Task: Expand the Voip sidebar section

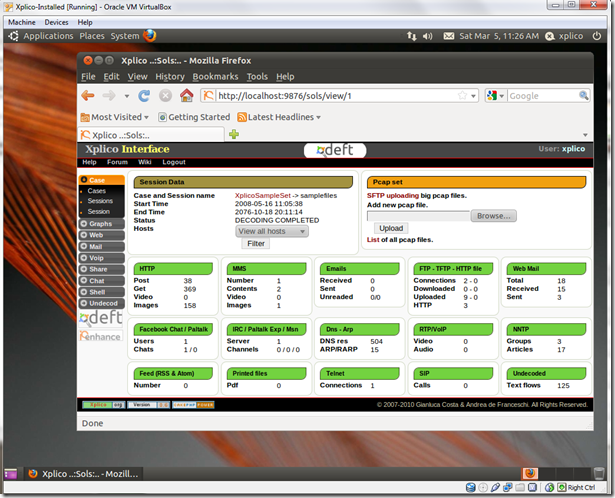Action: [102, 258]
